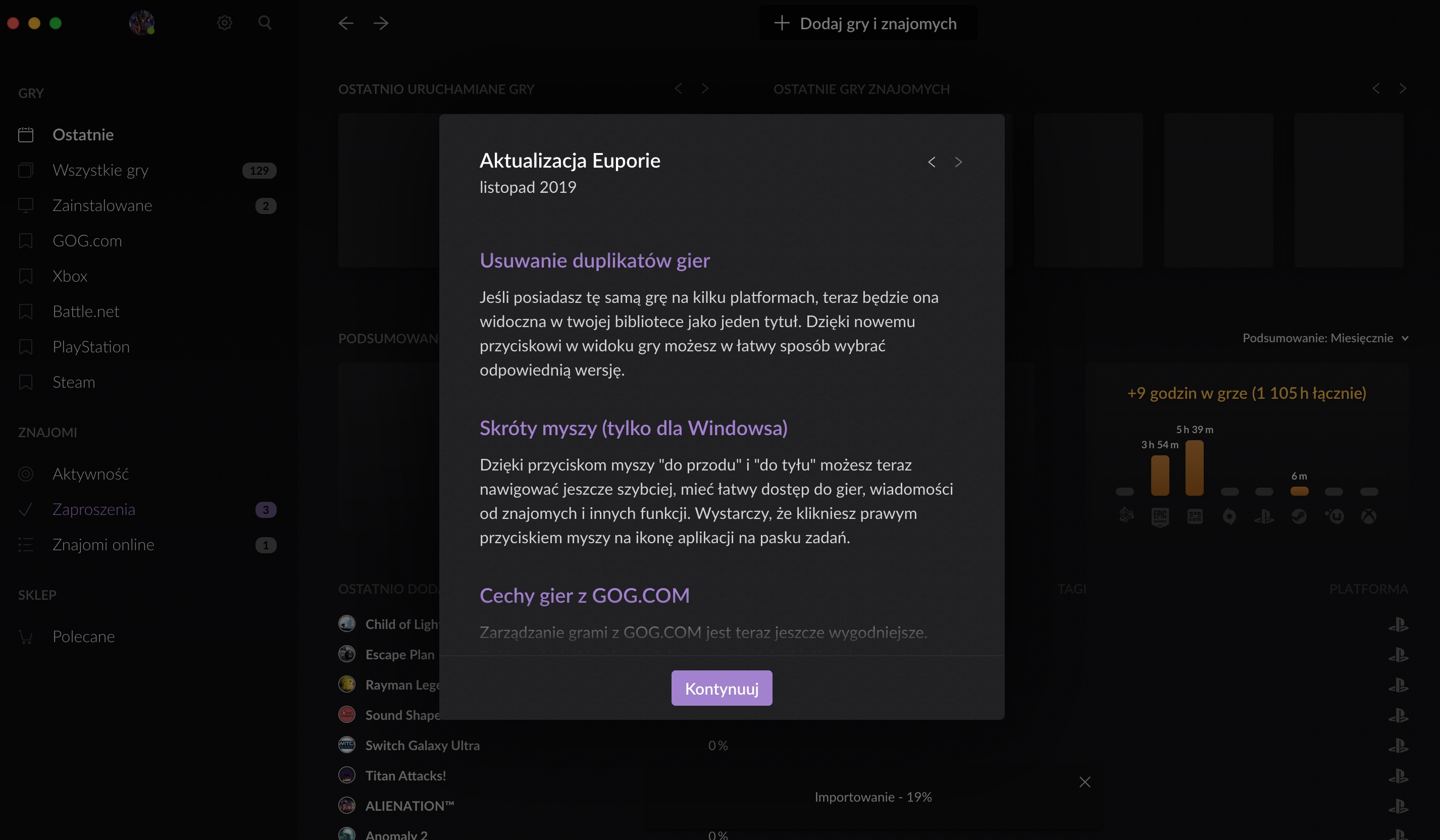Go forward with the top bar right arrow

381,23
